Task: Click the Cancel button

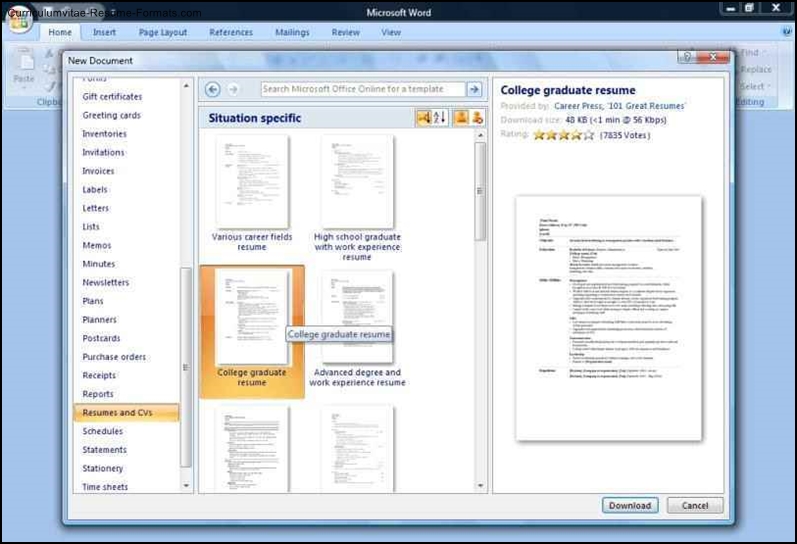Action: (x=694, y=505)
